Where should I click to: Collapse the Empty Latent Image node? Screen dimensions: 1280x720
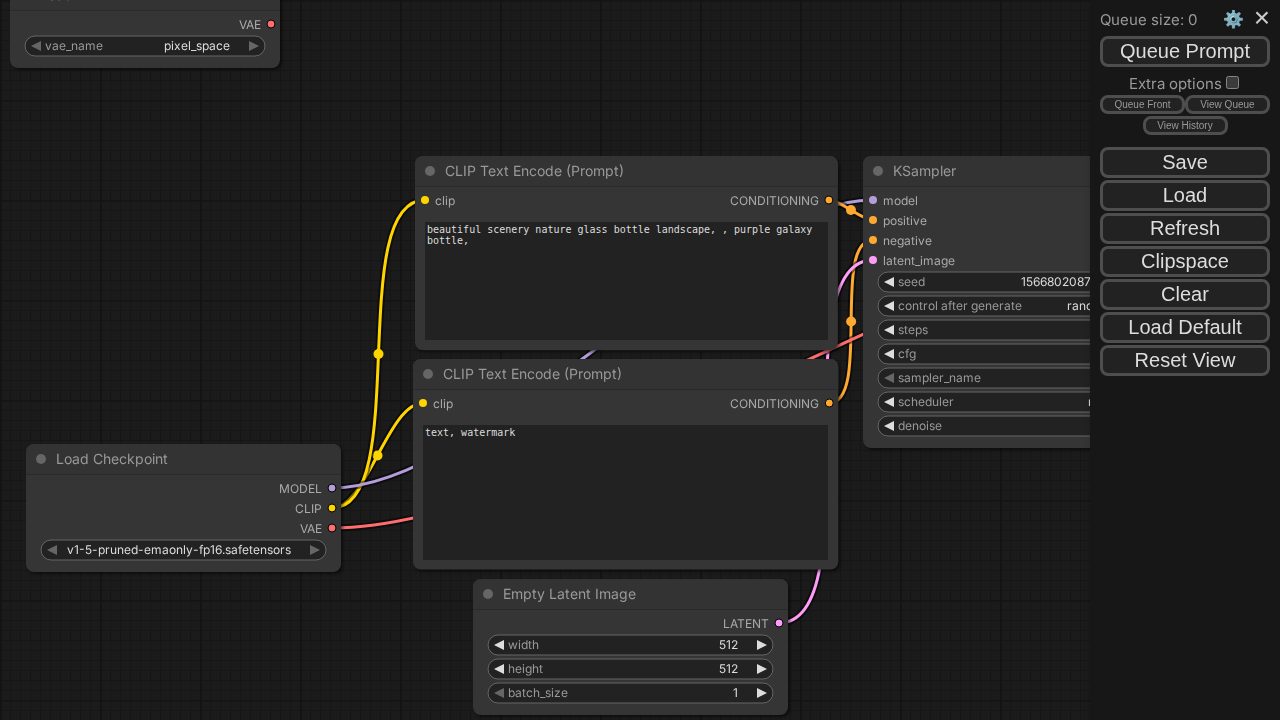tap(488, 594)
